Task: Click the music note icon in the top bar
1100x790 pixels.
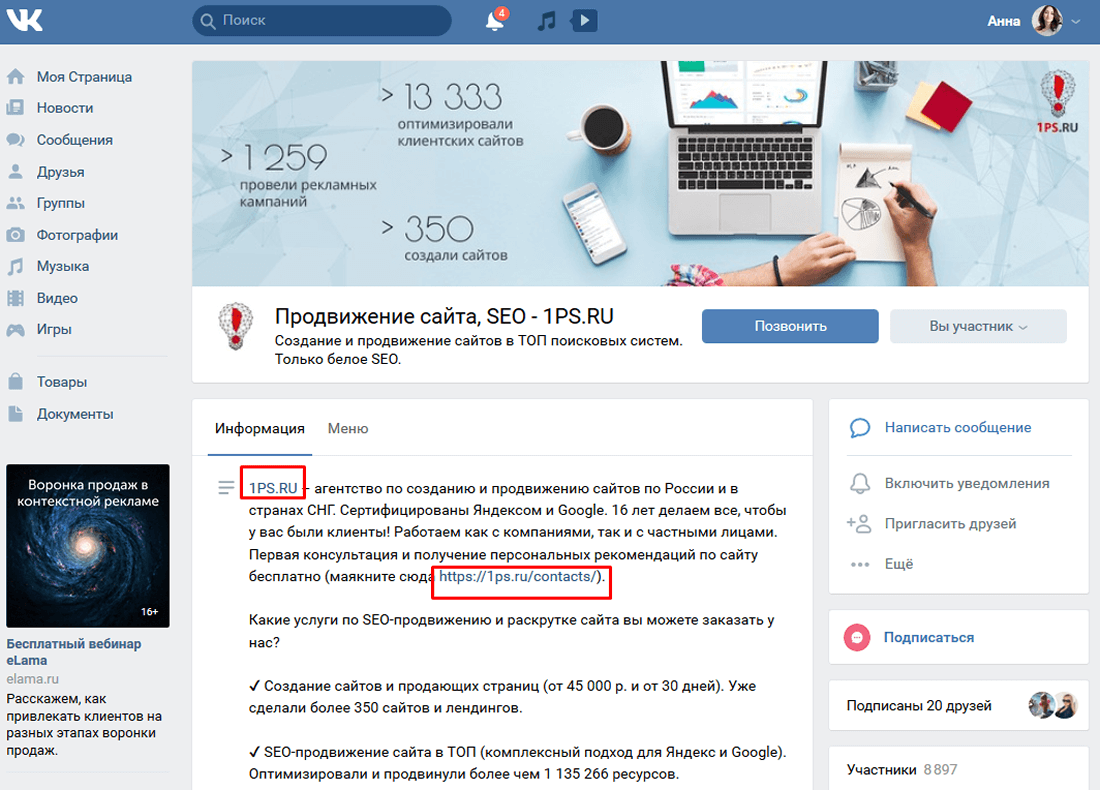Action: pyautogui.click(x=545, y=19)
